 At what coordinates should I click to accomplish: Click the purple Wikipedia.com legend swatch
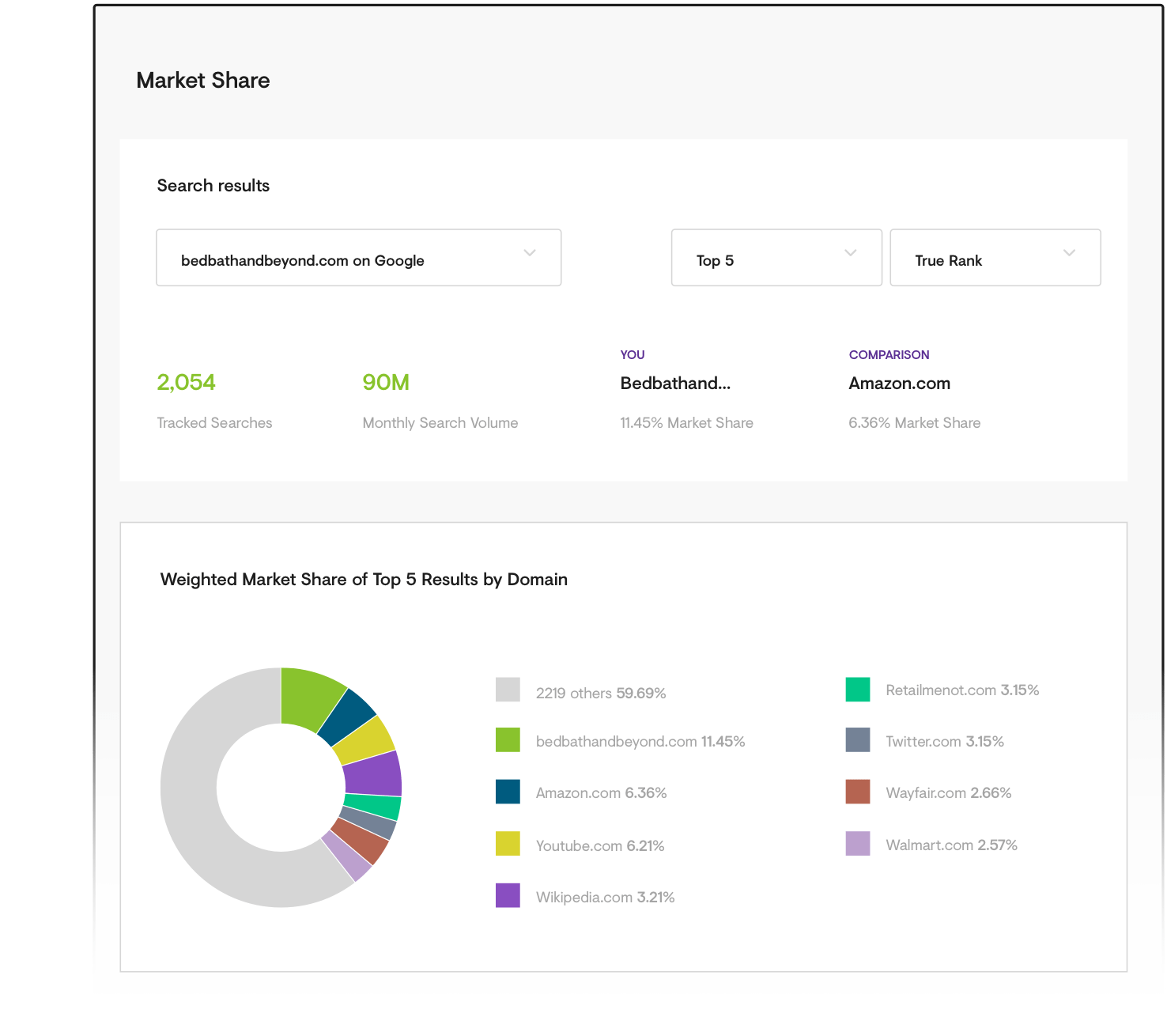coord(508,895)
